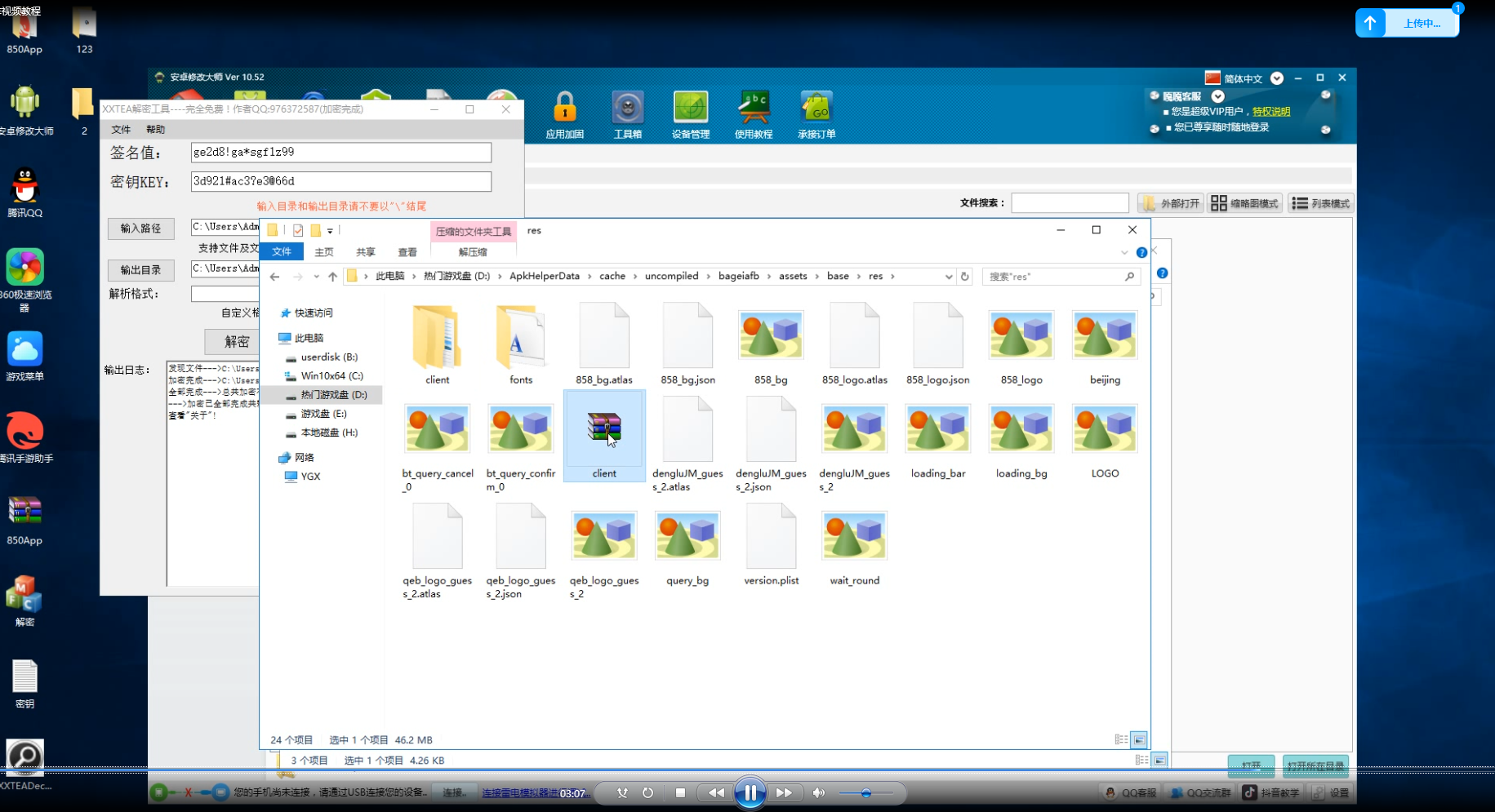The image size is (1495, 812).
Task: Open the 查看 ribbon tab
Action: click(407, 252)
